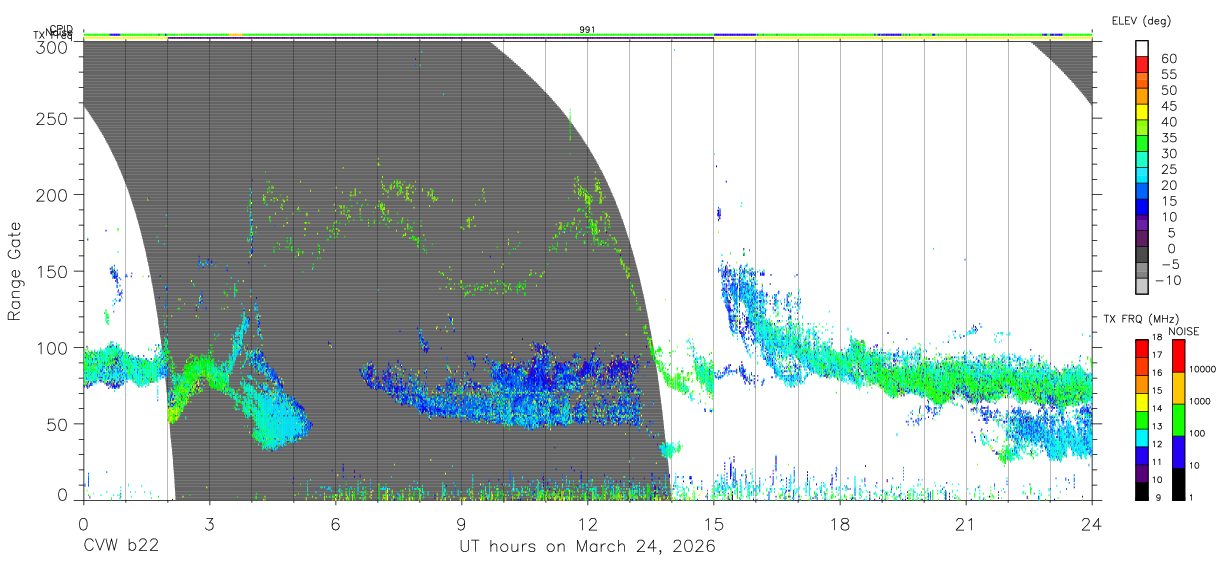Select yellow swatch between ELEV 45 and 40
This screenshot has height=567, width=1228.
click(1143, 112)
